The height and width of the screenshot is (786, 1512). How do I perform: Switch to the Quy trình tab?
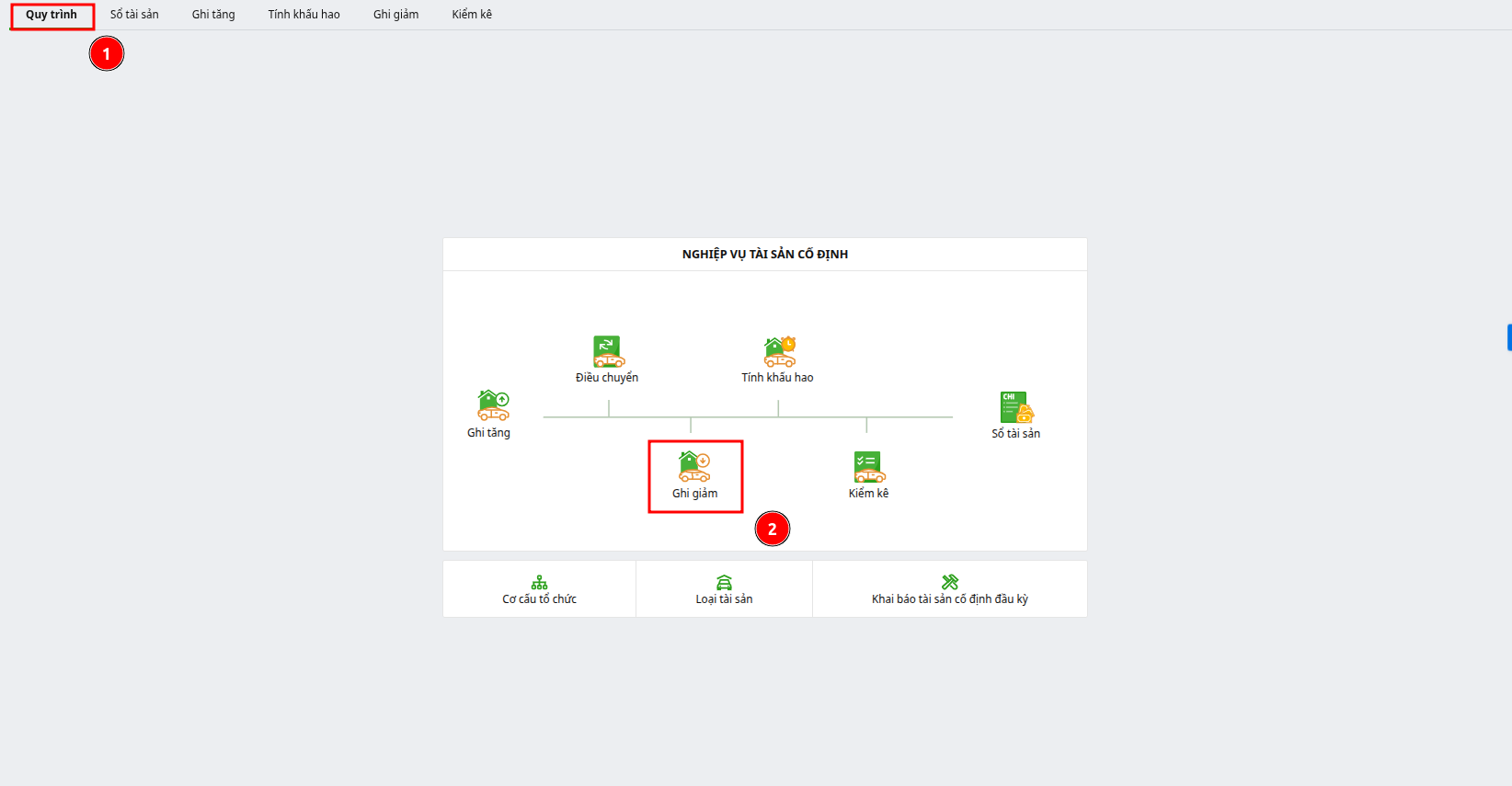[52, 15]
